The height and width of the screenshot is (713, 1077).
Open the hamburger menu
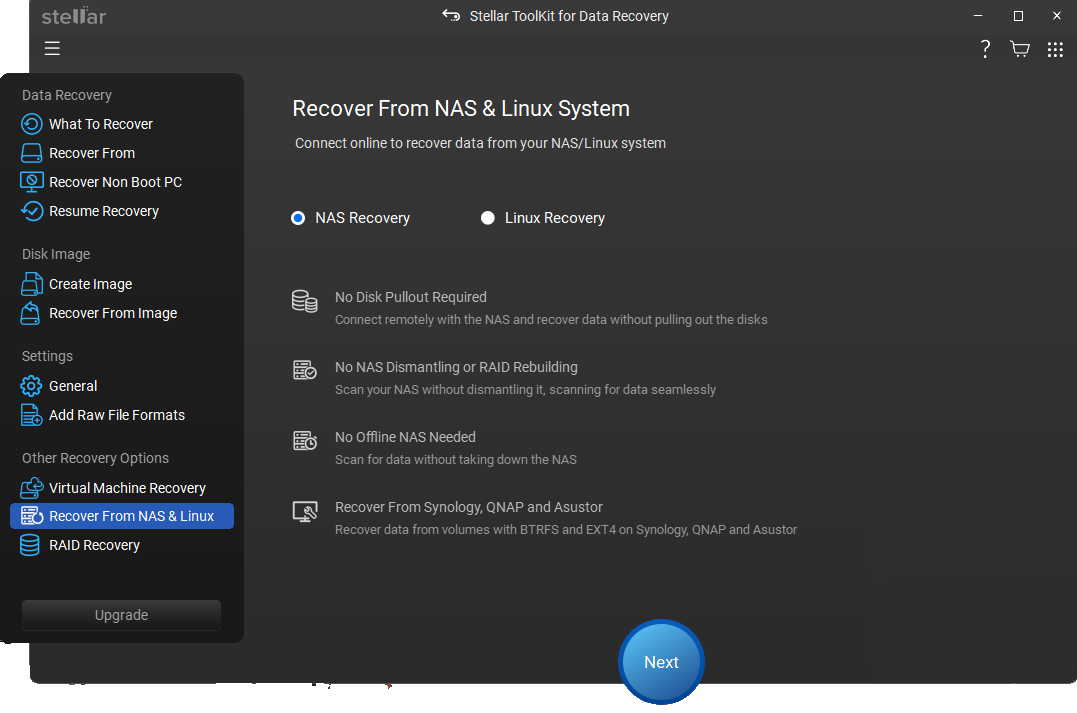[x=52, y=47]
